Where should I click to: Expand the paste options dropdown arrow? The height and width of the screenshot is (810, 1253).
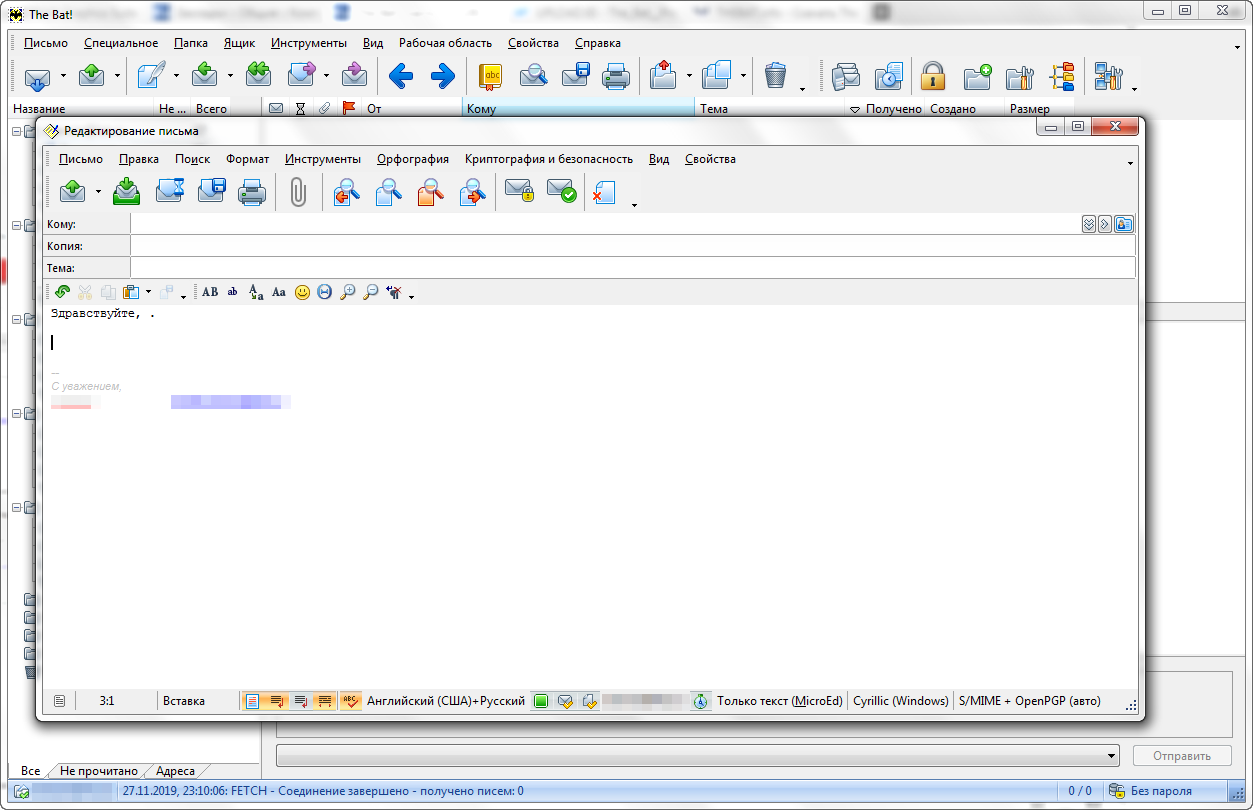[148, 292]
